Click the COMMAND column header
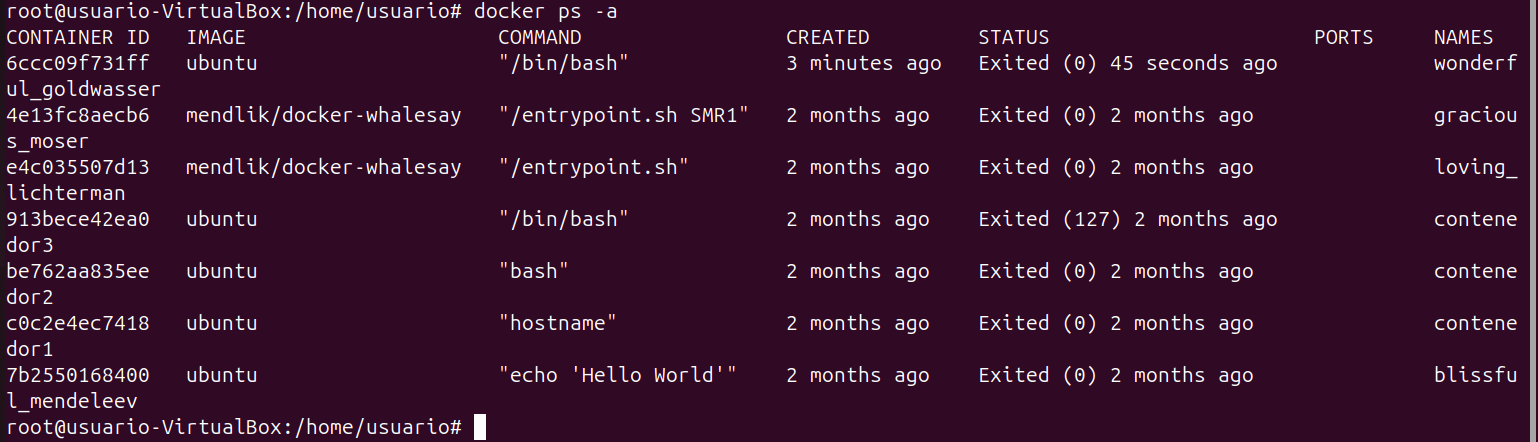This screenshot has width=1538, height=442. click(x=540, y=38)
